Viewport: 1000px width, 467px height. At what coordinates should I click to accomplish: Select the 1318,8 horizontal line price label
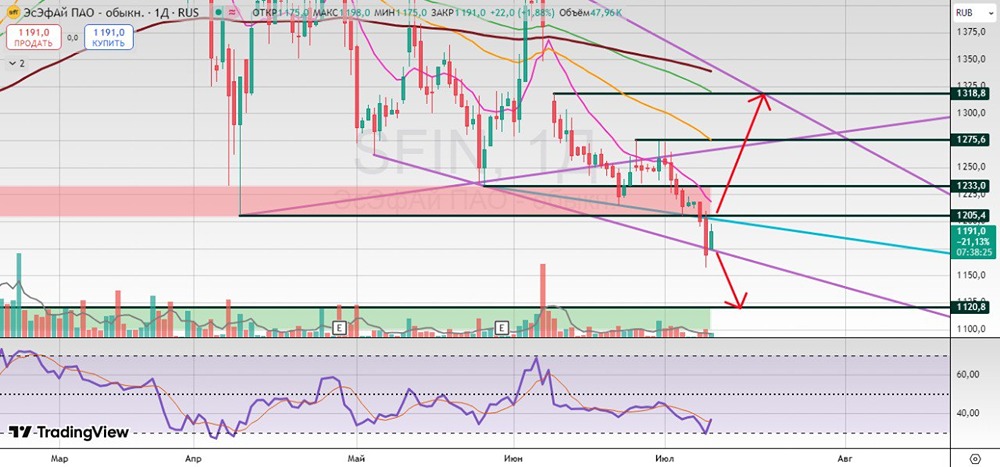pyautogui.click(x=969, y=93)
